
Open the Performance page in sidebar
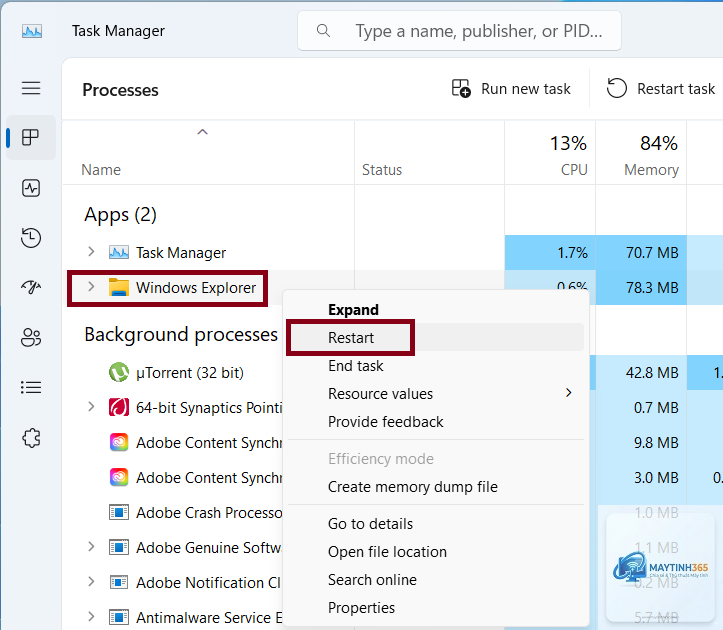tap(31, 188)
